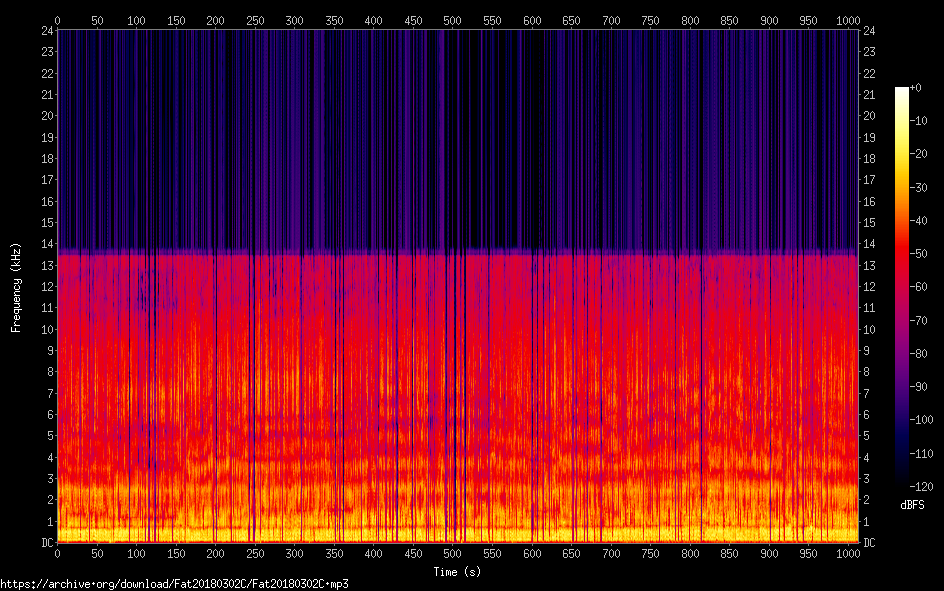Click the "DC" label on left frequency axis

pyautogui.click(x=47, y=543)
